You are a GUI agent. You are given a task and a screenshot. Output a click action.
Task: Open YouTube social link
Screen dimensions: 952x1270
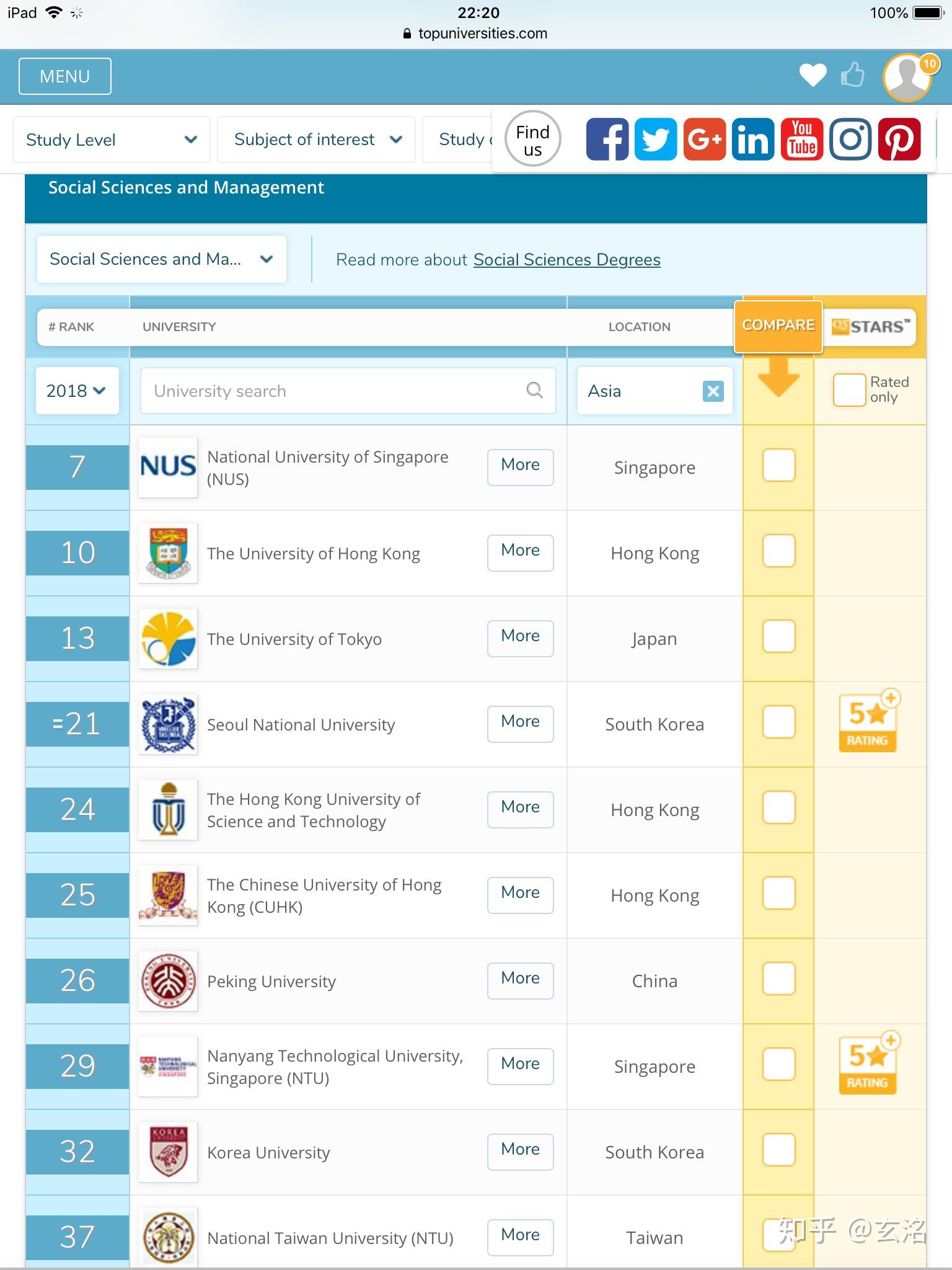tap(802, 139)
